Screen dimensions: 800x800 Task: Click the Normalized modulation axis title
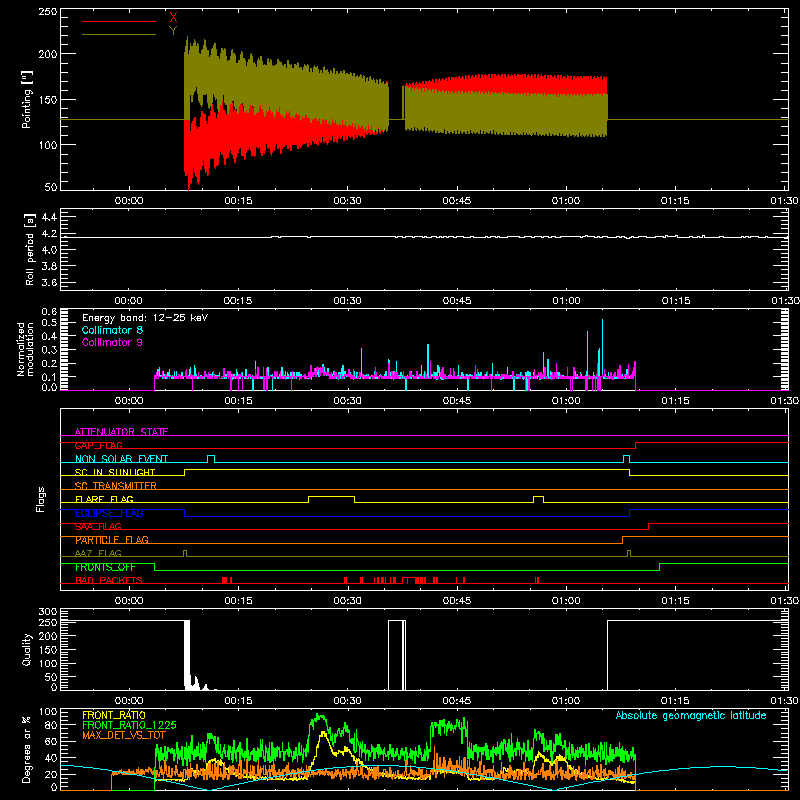[25, 349]
